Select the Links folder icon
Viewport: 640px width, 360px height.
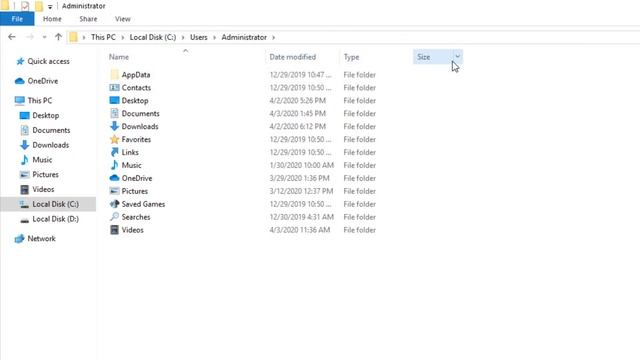[114, 152]
